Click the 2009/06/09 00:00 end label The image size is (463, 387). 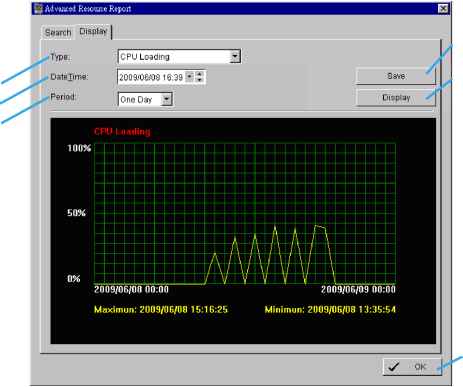coord(358,289)
